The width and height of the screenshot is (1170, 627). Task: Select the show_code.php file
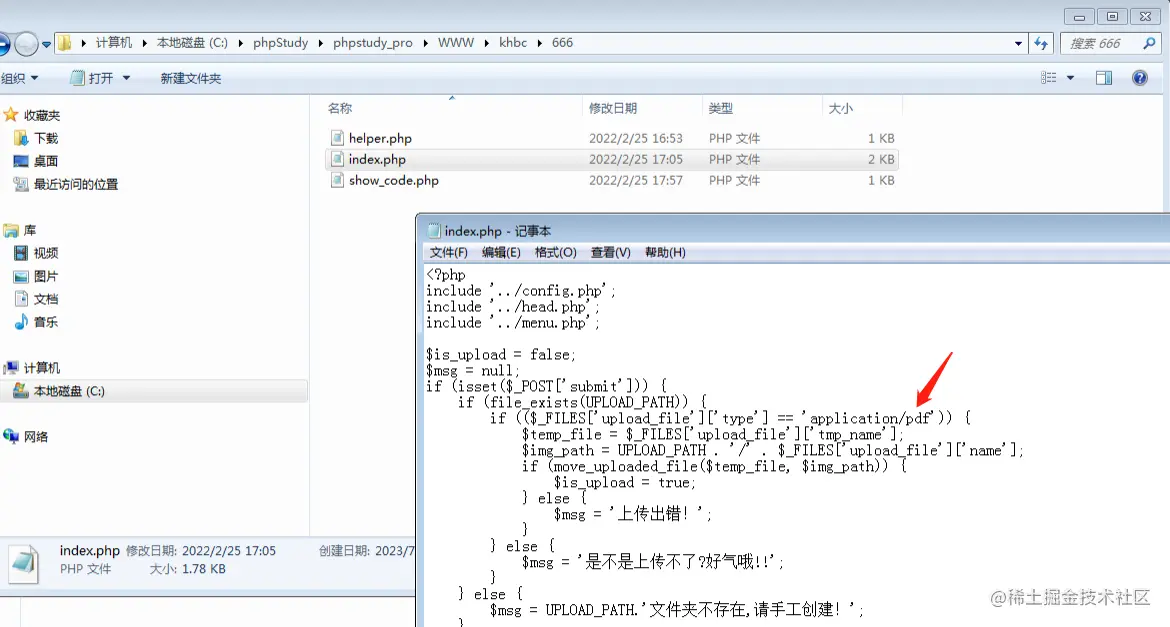[393, 181]
